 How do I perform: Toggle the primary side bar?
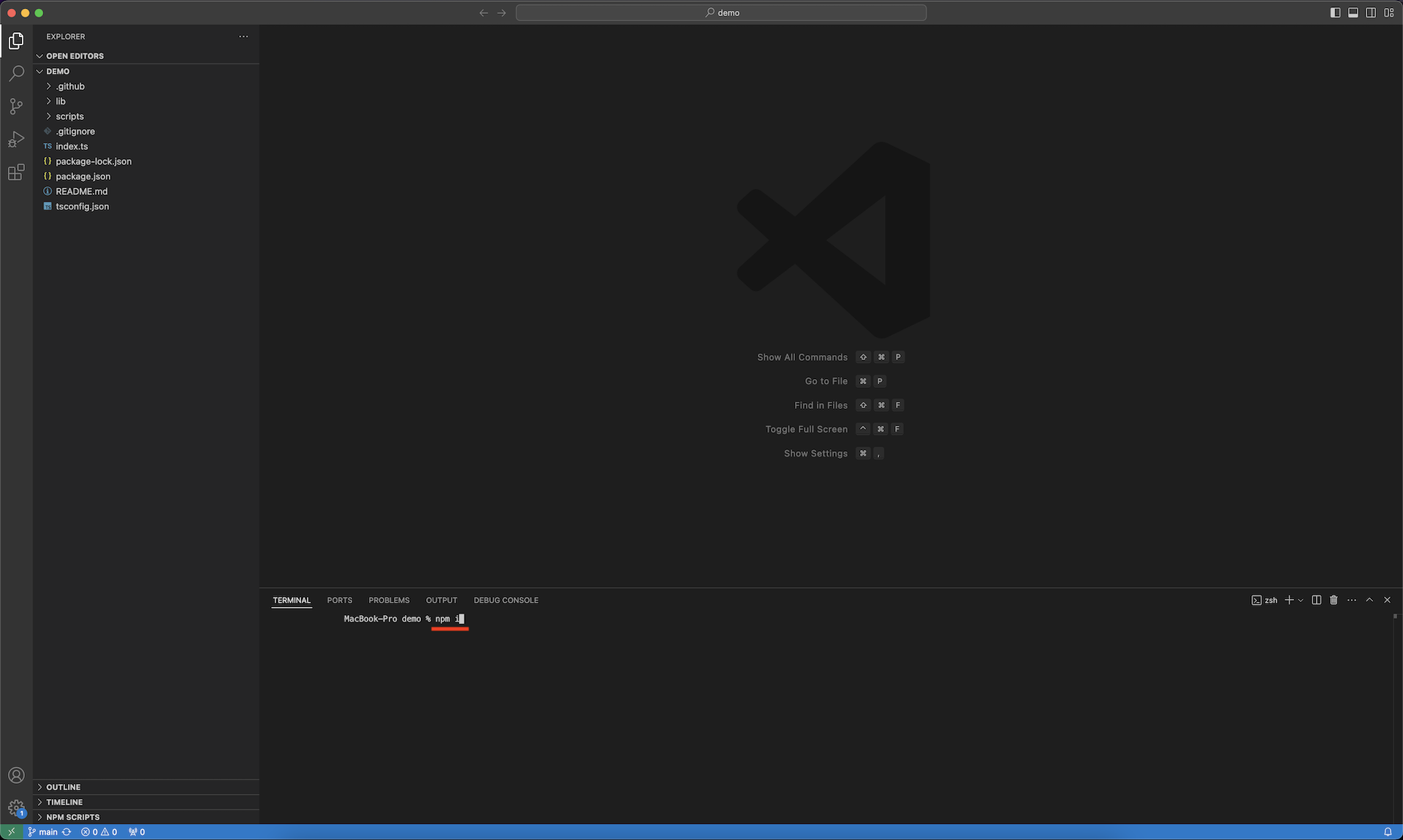pyautogui.click(x=1335, y=12)
